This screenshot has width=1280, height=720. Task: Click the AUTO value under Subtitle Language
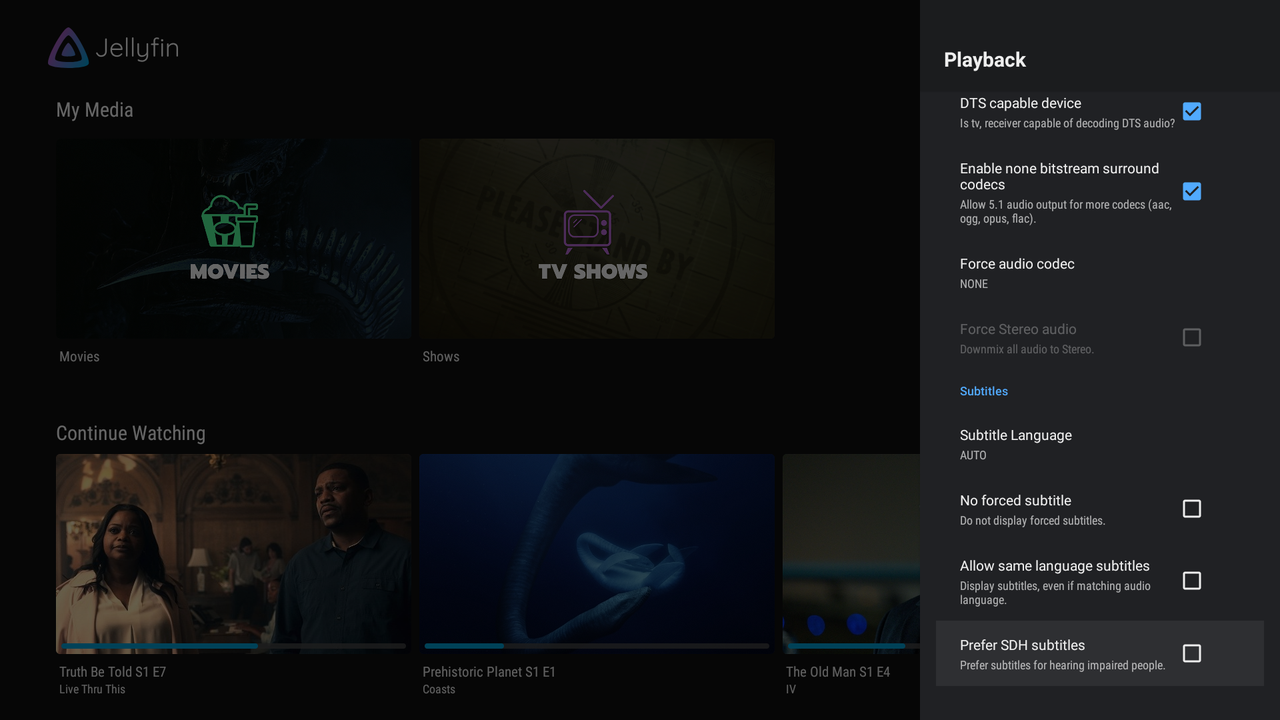point(973,455)
